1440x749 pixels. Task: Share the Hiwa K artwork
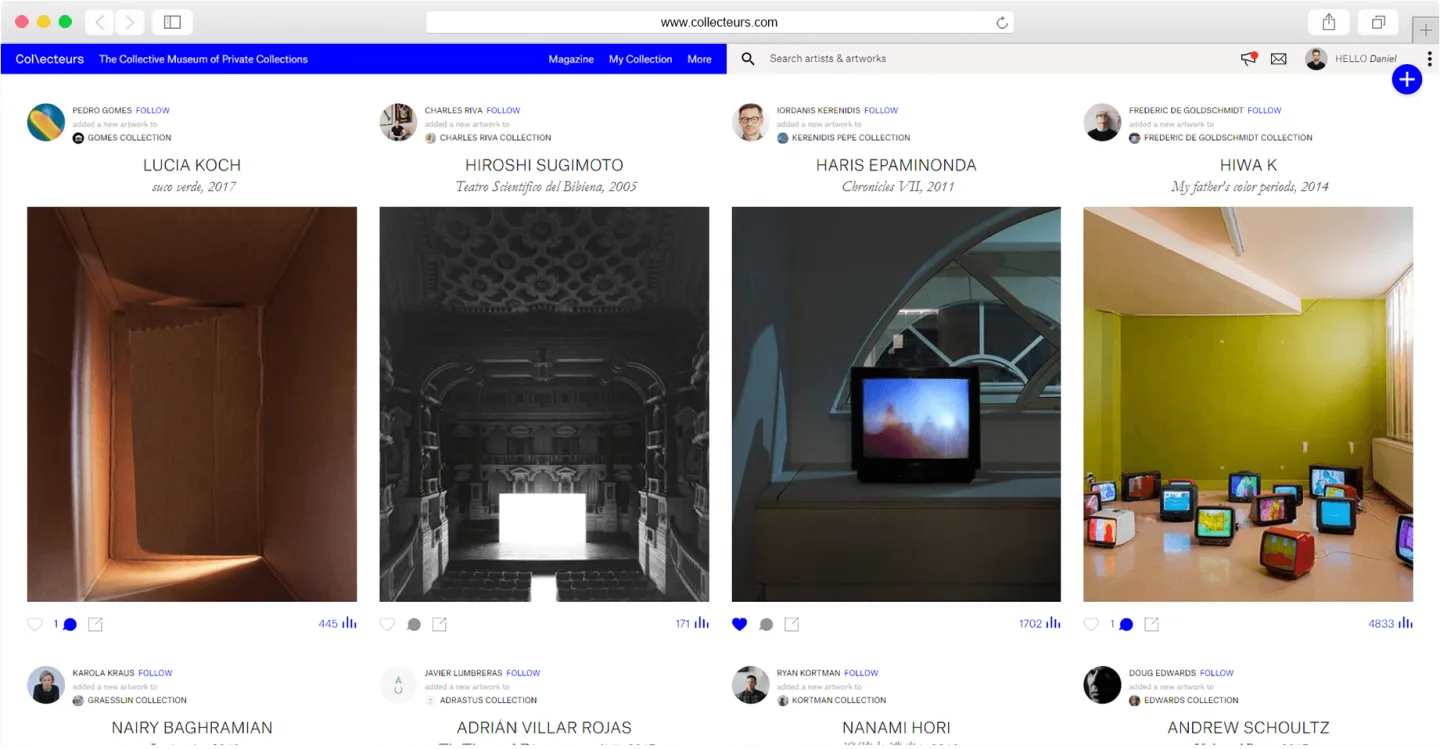1151,624
